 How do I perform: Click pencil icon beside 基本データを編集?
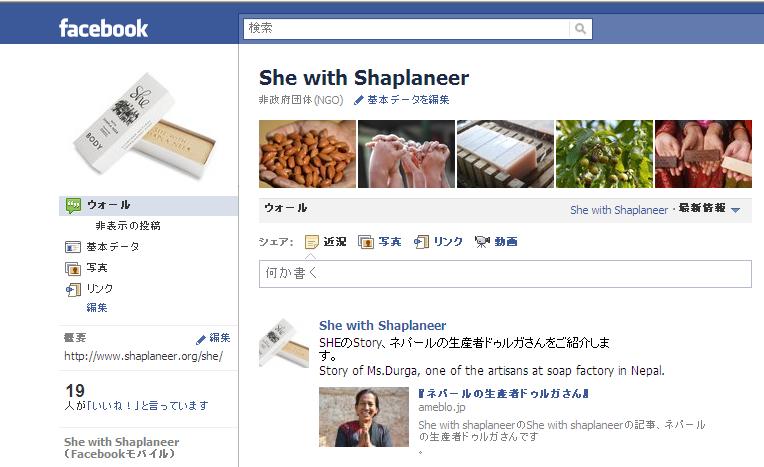pos(359,100)
